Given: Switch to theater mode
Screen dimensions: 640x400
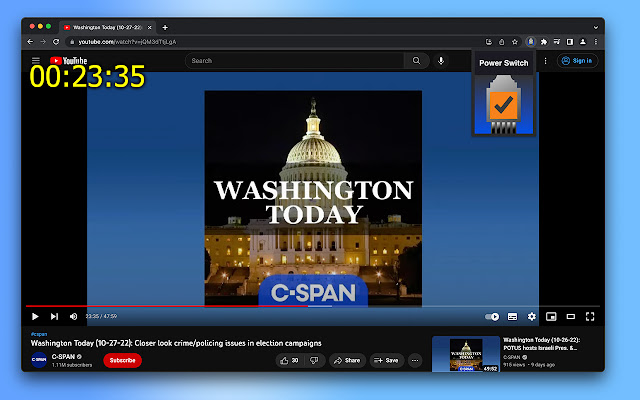Looking at the screenshot, I should click(x=571, y=317).
